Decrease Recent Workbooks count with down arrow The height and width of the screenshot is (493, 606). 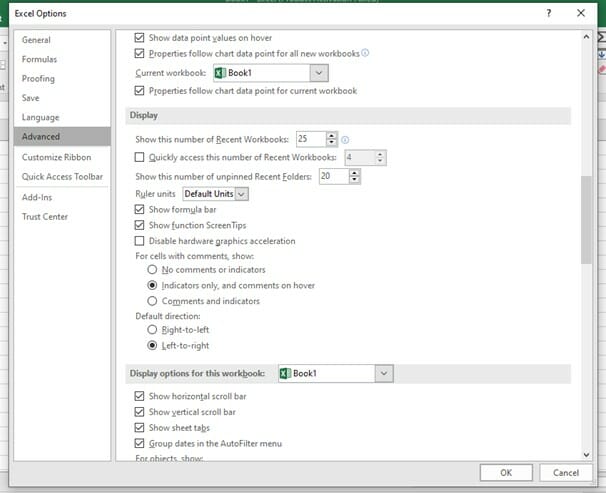331,143
